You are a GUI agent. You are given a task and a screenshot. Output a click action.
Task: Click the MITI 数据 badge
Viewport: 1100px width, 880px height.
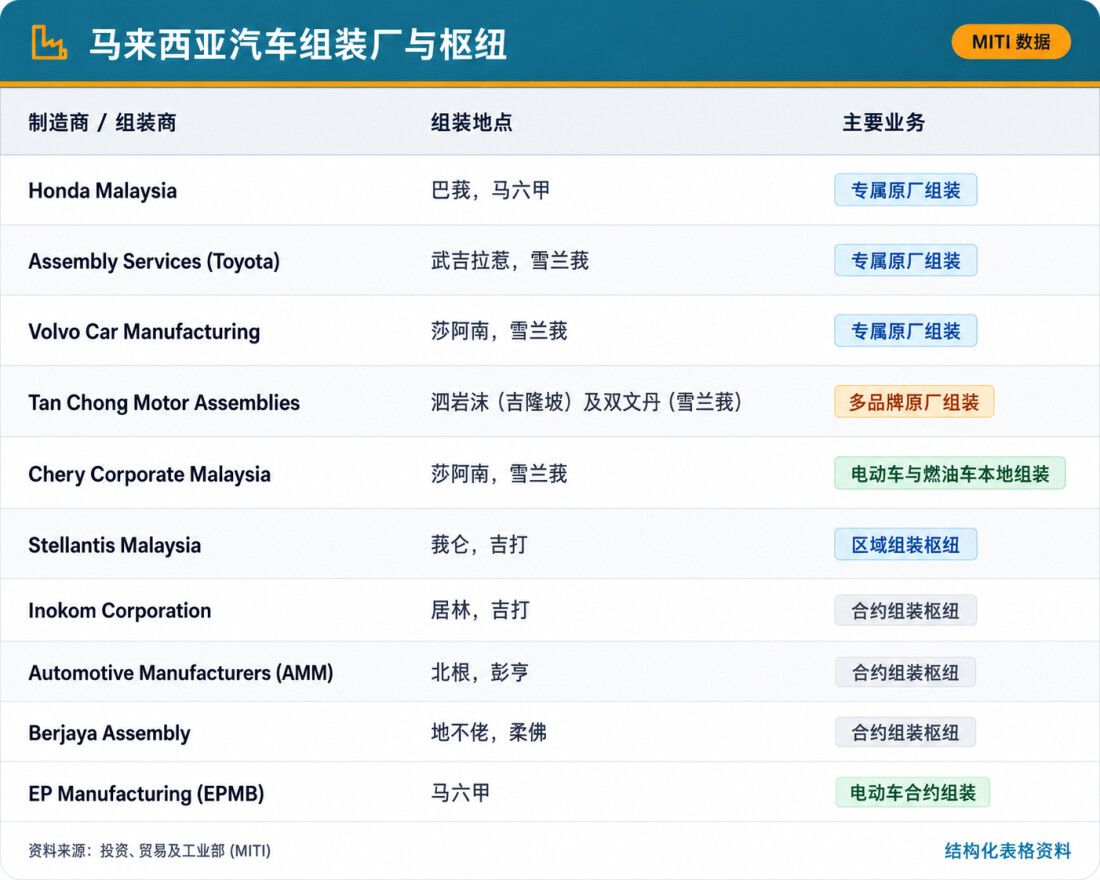point(1011,42)
